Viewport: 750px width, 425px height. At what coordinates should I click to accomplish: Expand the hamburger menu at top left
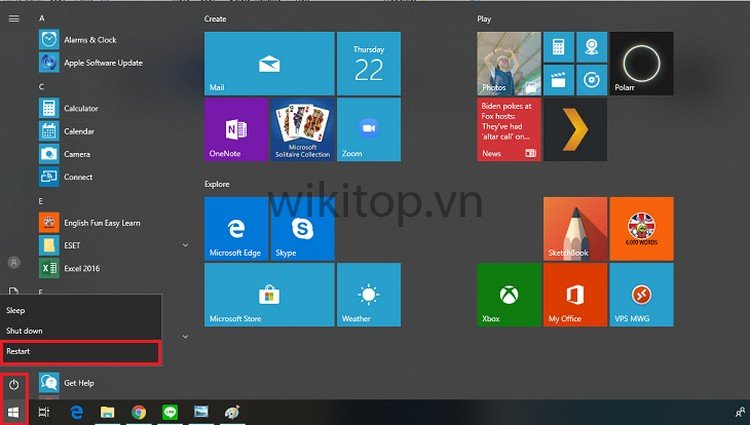(x=14, y=18)
